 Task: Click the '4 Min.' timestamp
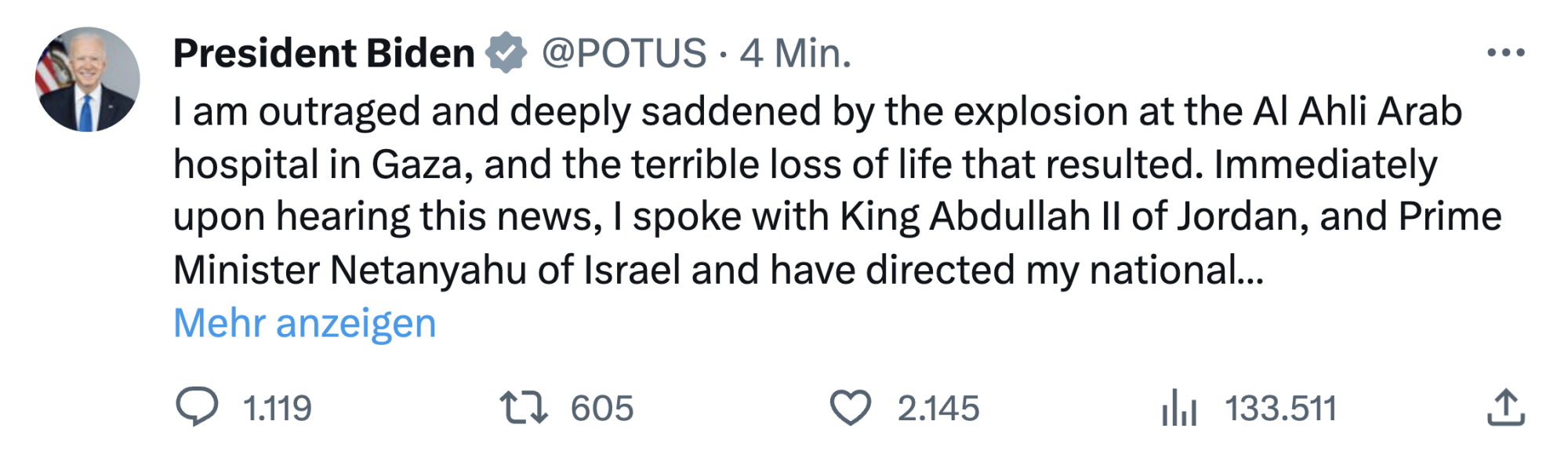click(795, 53)
